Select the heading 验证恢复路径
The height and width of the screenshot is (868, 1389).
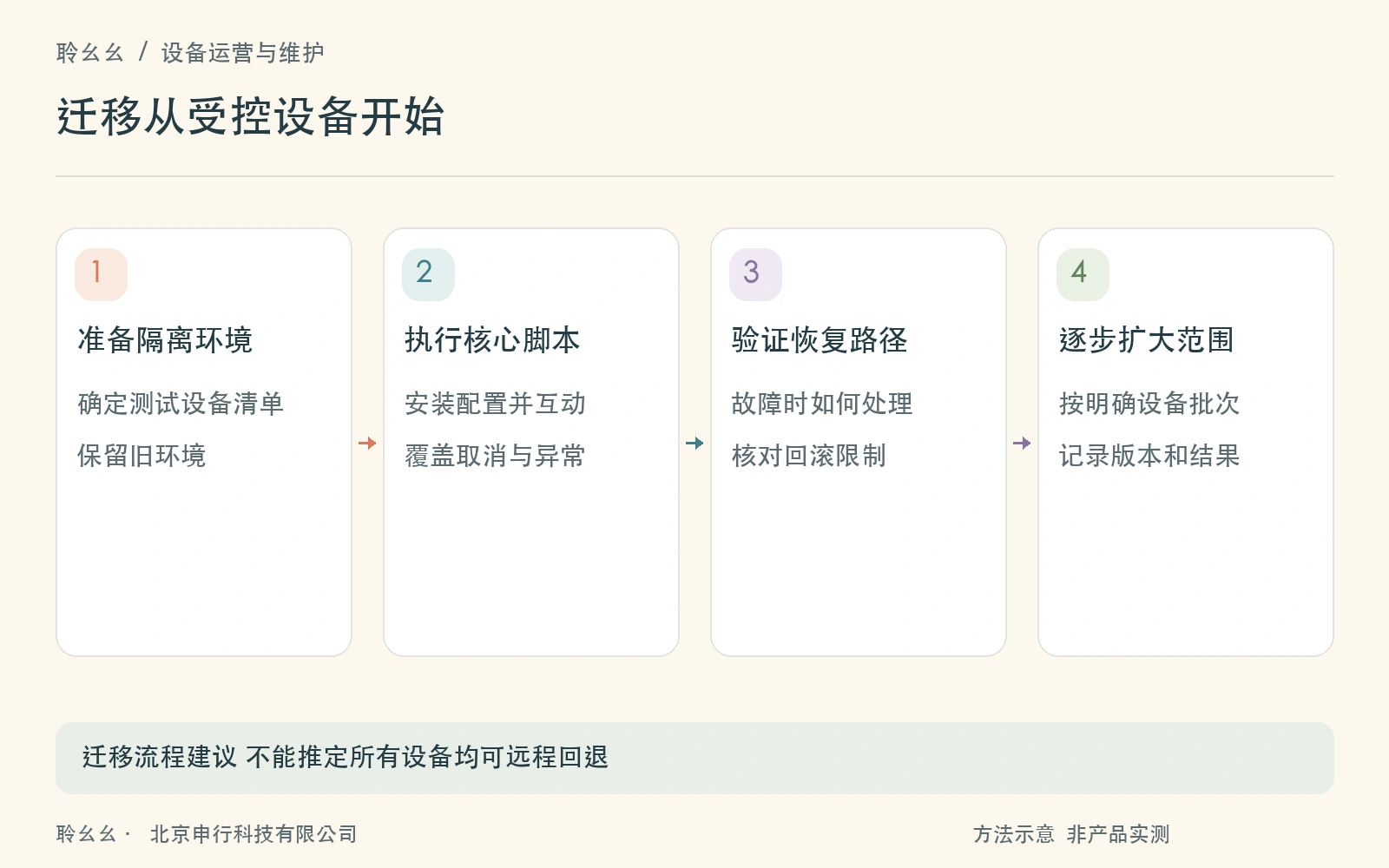click(x=820, y=340)
